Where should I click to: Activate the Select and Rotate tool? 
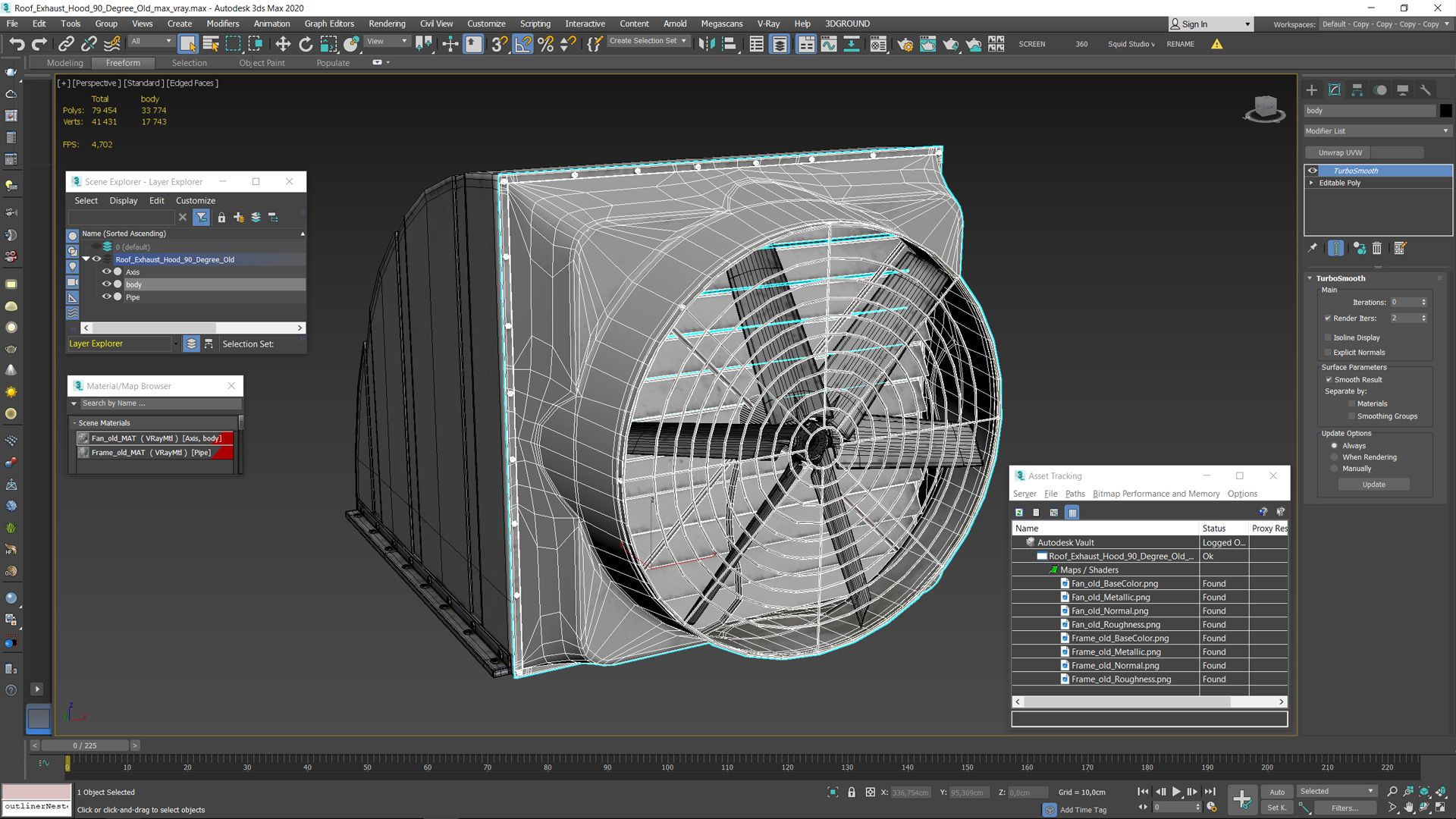pos(306,44)
